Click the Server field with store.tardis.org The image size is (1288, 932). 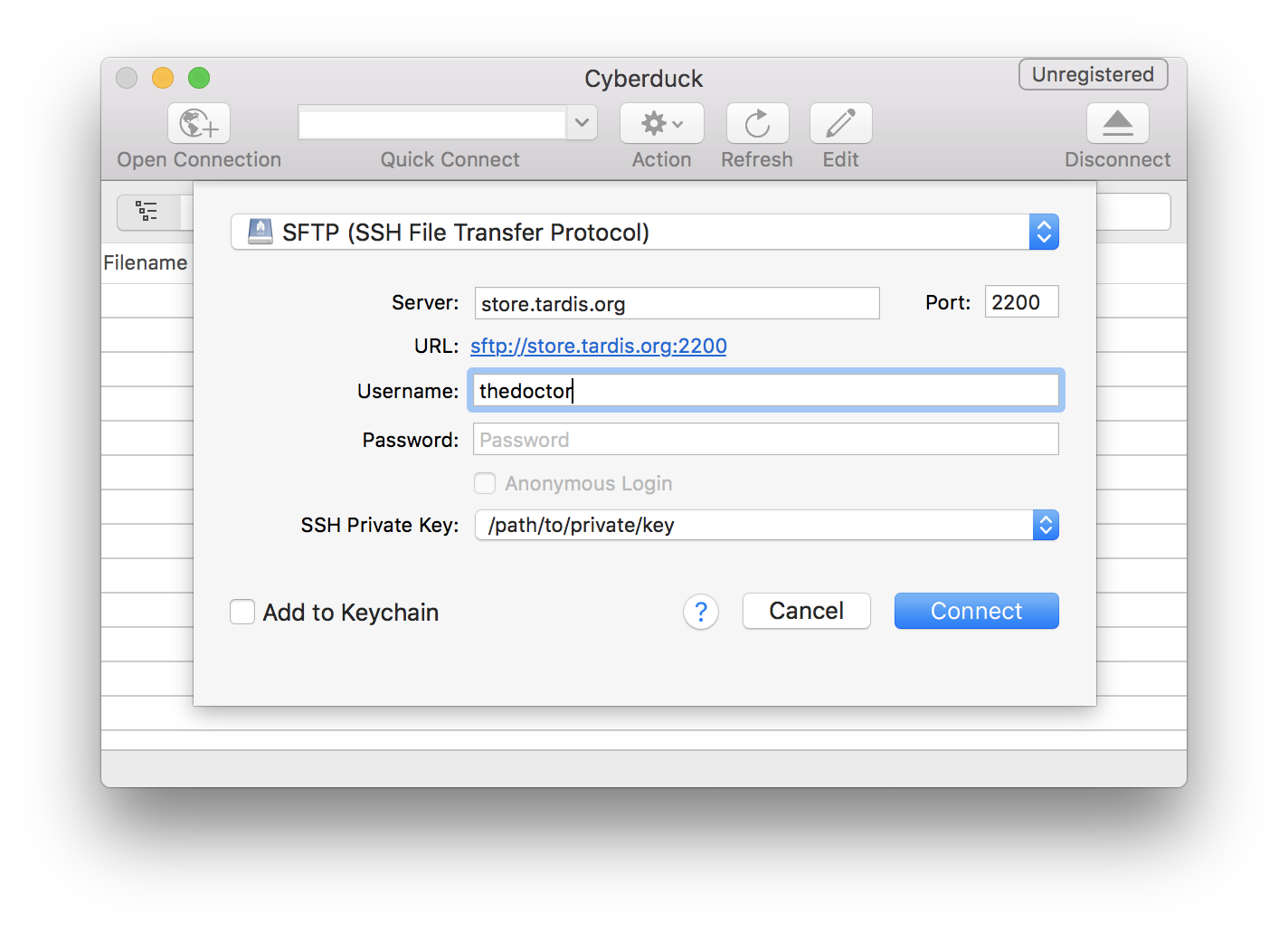677,303
